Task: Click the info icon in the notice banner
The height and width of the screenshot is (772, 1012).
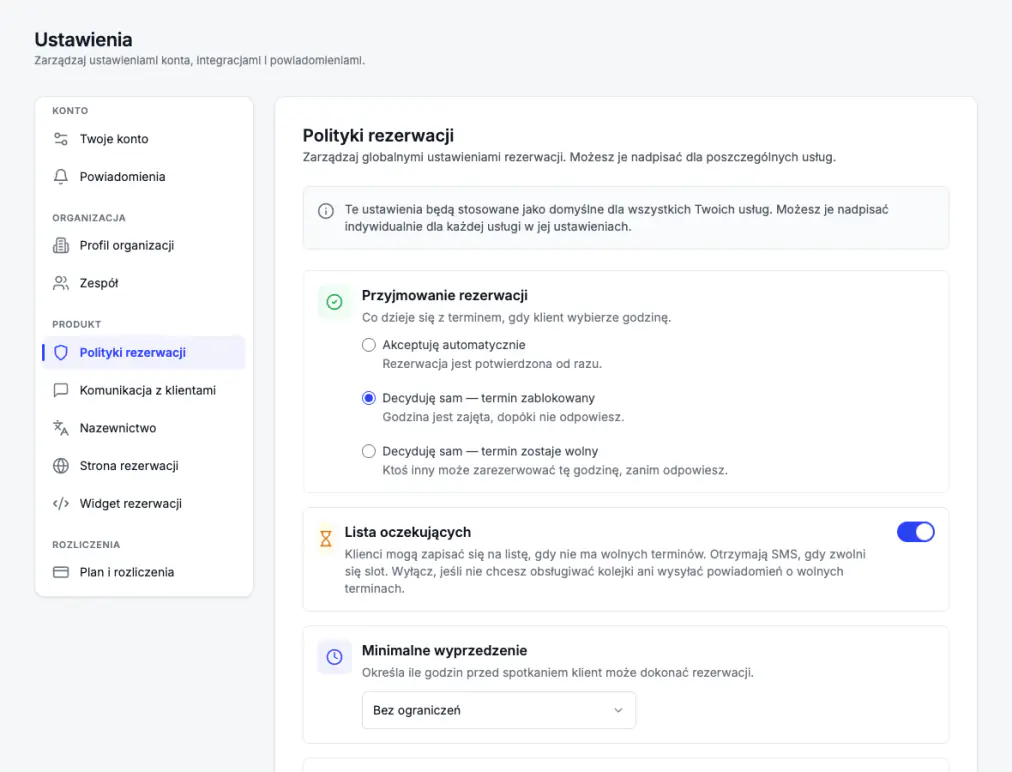Action: point(326,211)
